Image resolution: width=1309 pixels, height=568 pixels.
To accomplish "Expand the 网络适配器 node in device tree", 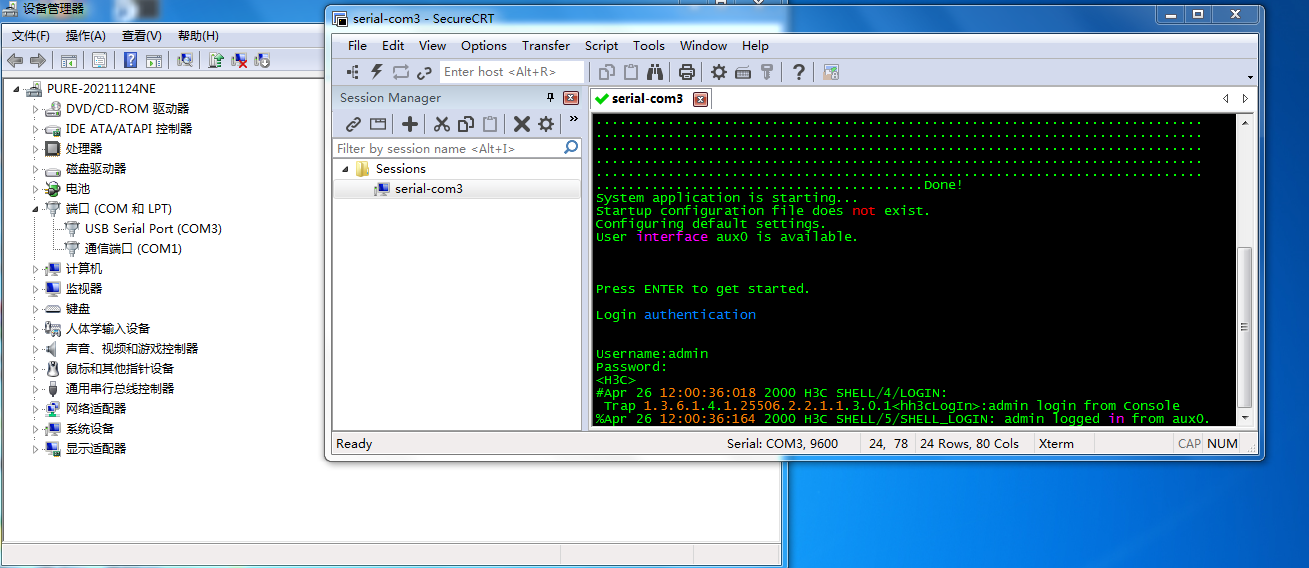I will (36, 409).
